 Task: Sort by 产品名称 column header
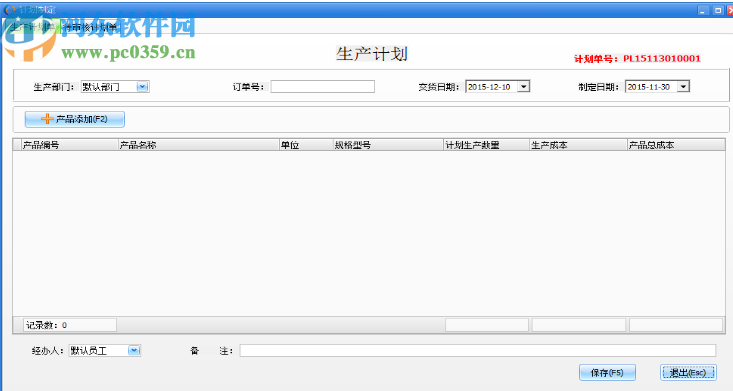[198, 145]
